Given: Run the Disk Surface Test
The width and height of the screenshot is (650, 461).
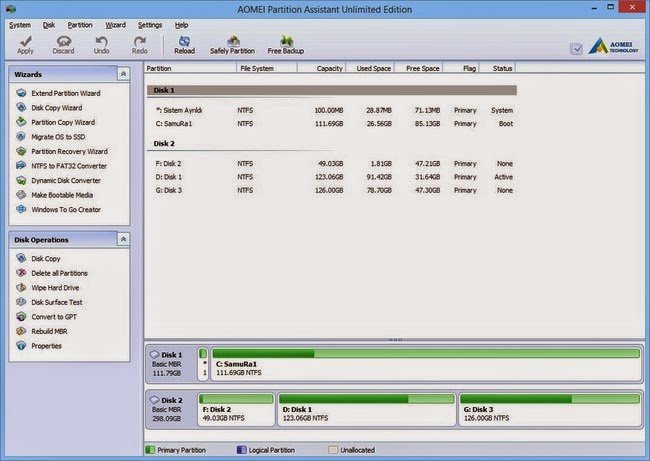Looking at the screenshot, I should click(x=57, y=302).
